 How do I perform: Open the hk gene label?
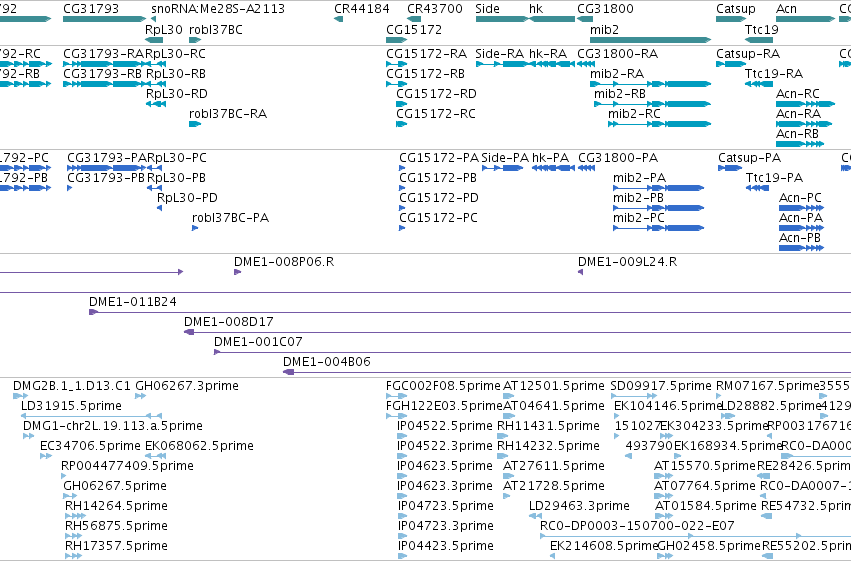[x=536, y=9]
